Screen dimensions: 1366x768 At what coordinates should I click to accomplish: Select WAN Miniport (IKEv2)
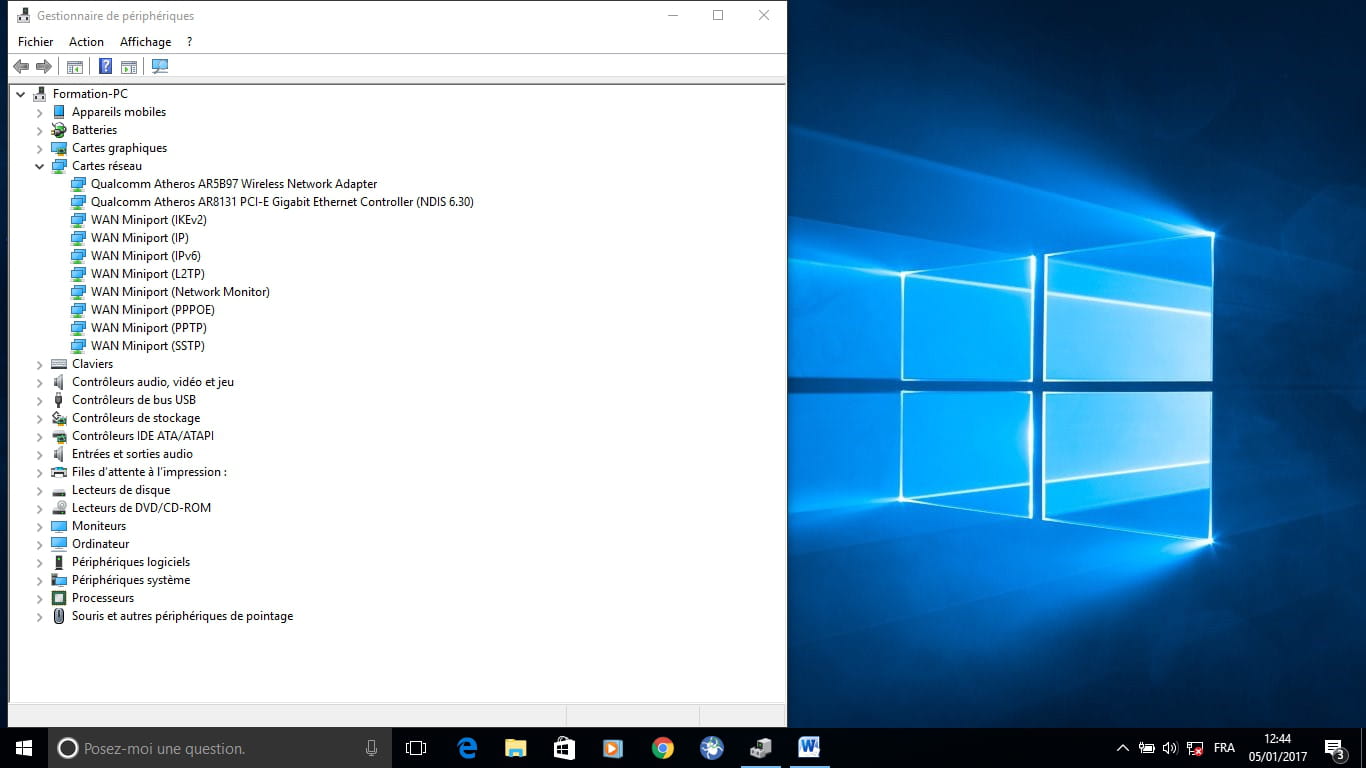(149, 220)
